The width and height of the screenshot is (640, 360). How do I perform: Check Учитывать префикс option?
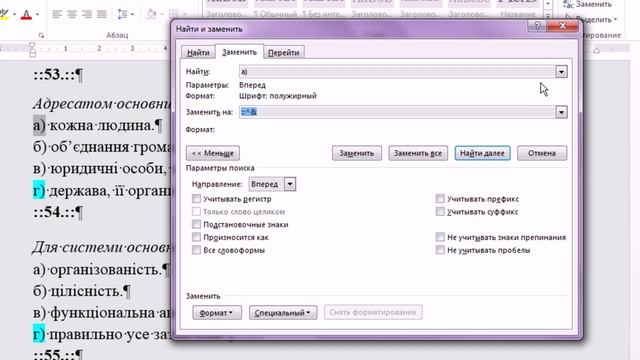[x=440, y=199]
